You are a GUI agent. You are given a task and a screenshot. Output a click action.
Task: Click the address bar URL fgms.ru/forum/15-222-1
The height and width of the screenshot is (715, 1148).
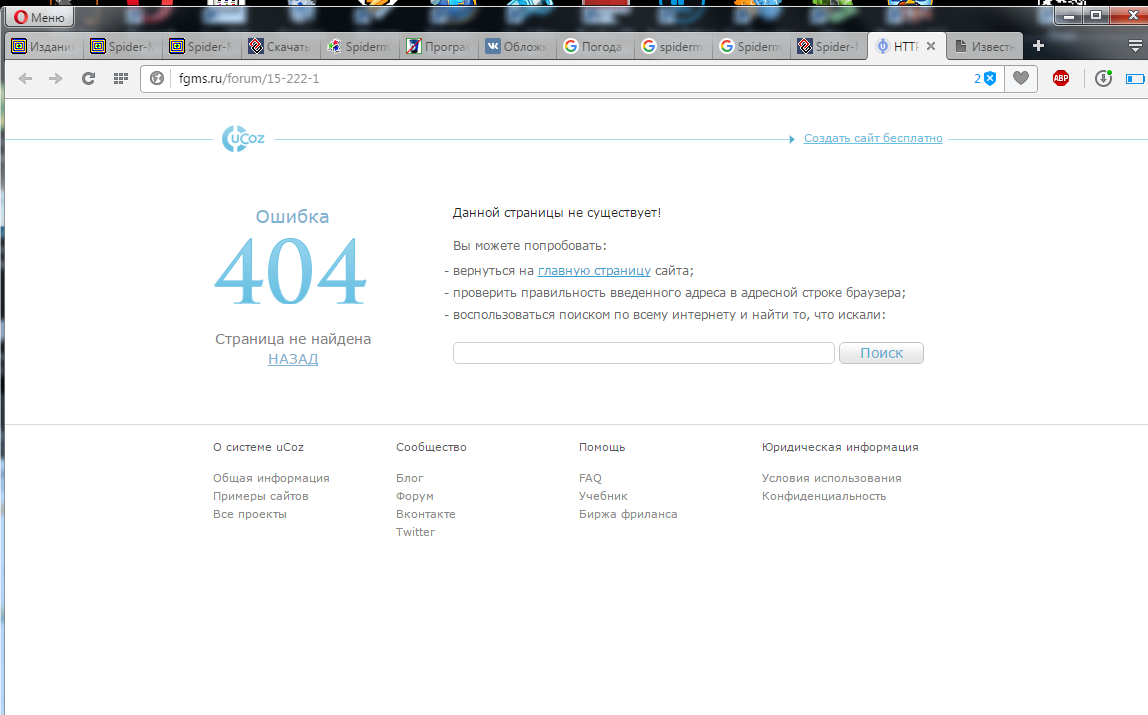(249, 78)
